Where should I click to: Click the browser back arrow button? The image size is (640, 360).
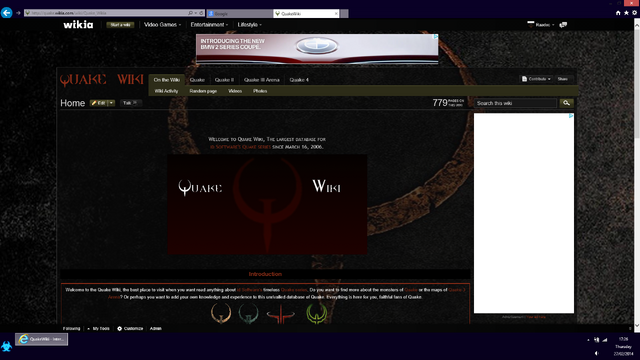(7, 13)
